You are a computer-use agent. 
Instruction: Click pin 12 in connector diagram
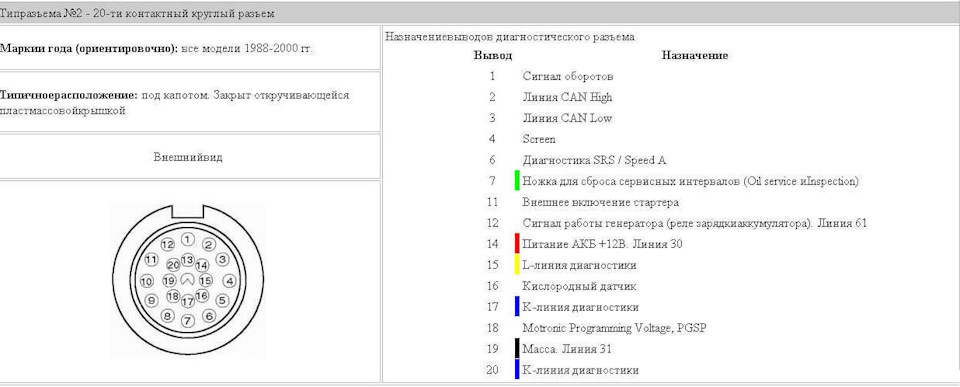click(168, 244)
